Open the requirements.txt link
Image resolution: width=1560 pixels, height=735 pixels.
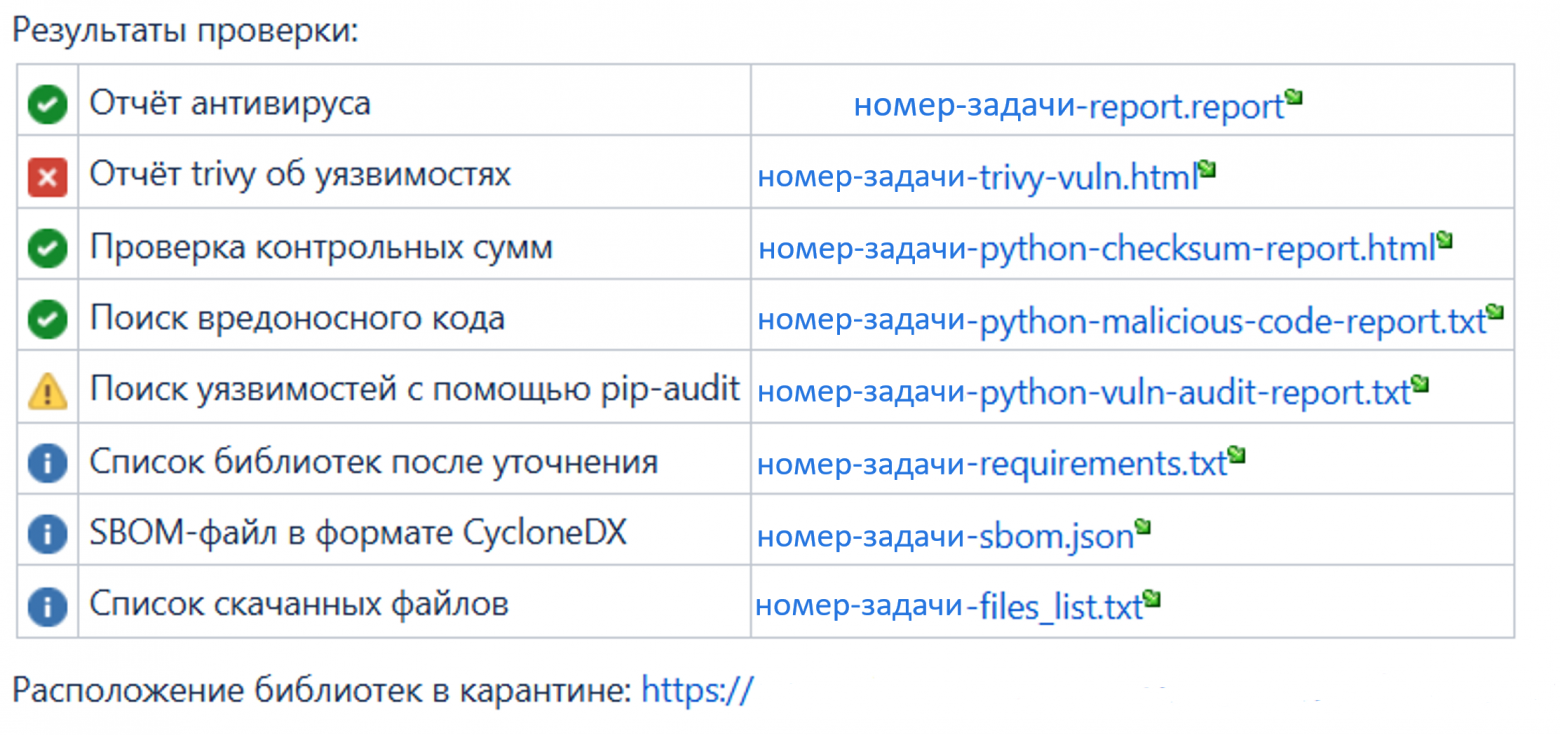(x=990, y=463)
